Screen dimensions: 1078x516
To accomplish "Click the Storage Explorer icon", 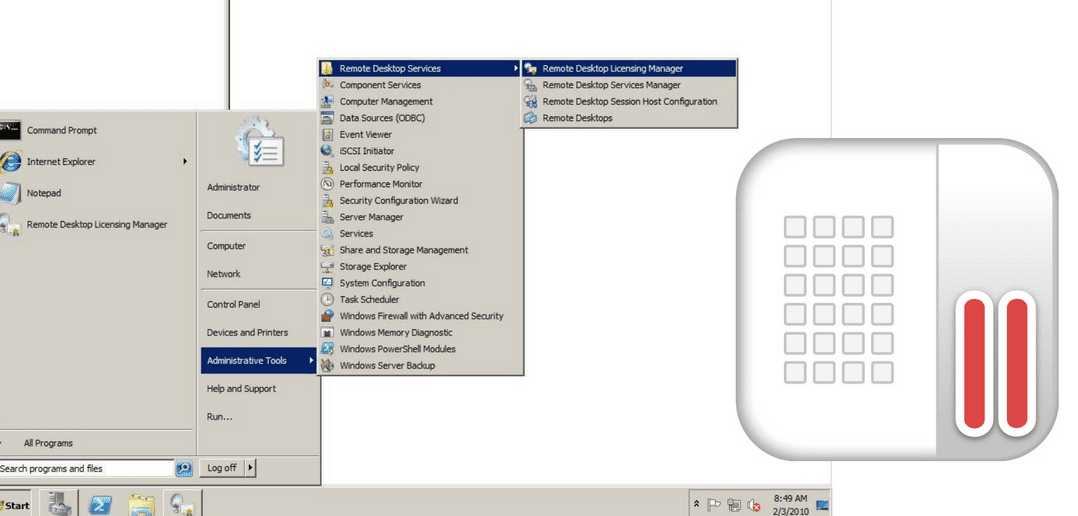I will [328, 266].
